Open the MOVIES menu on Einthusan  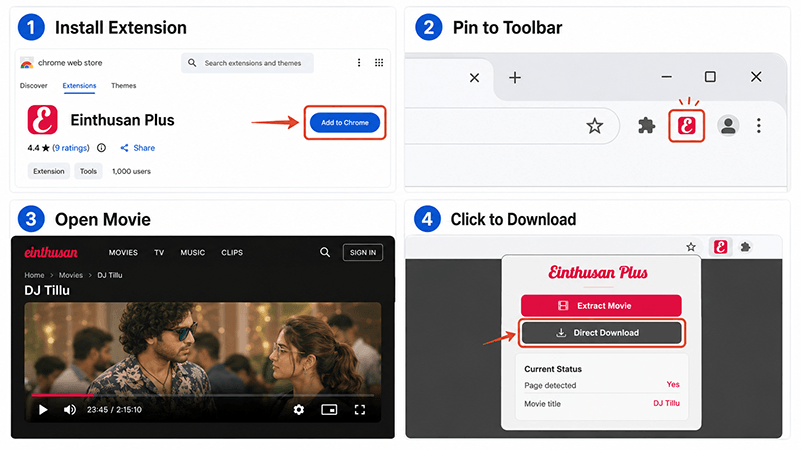pyautogui.click(x=123, y=252)
